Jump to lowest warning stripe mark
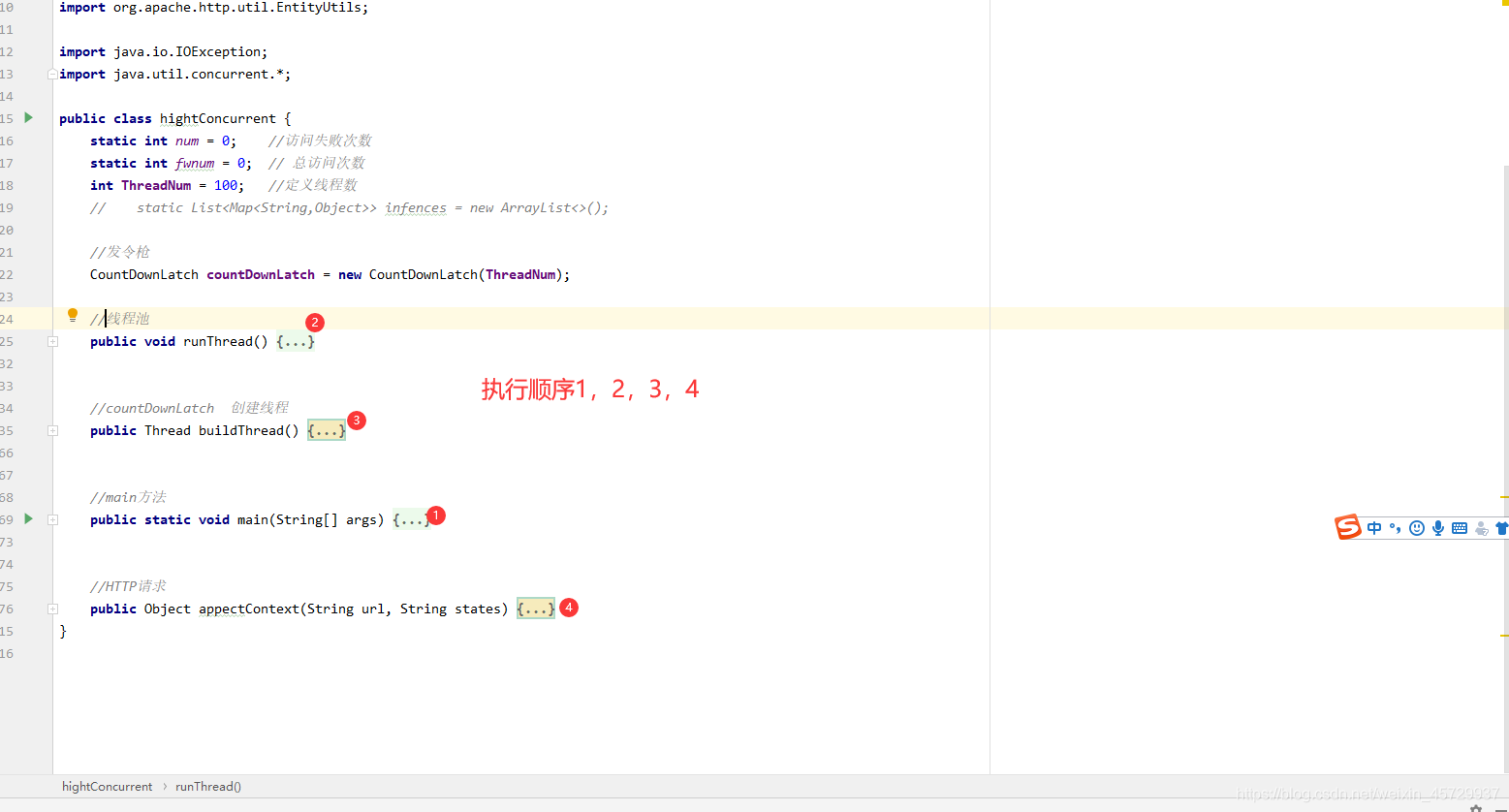Image resolution: width=1509 pixels, height=812 pixels. click(x=1504, y=636)
